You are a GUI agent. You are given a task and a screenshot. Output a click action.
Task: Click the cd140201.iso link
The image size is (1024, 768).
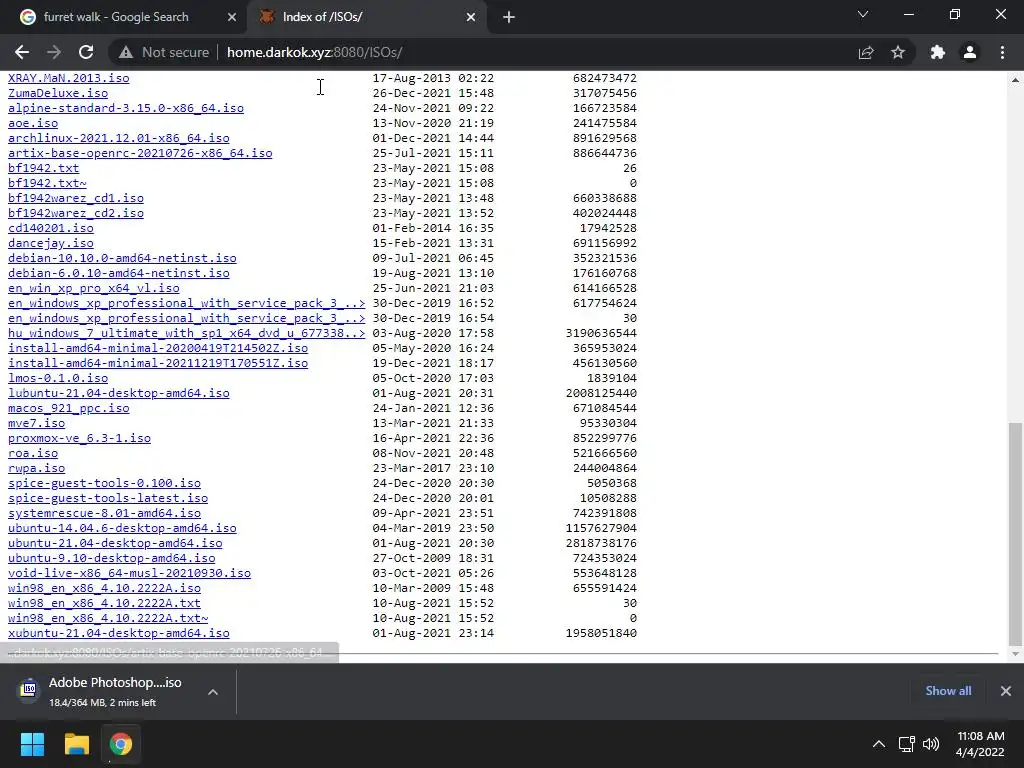51,228
